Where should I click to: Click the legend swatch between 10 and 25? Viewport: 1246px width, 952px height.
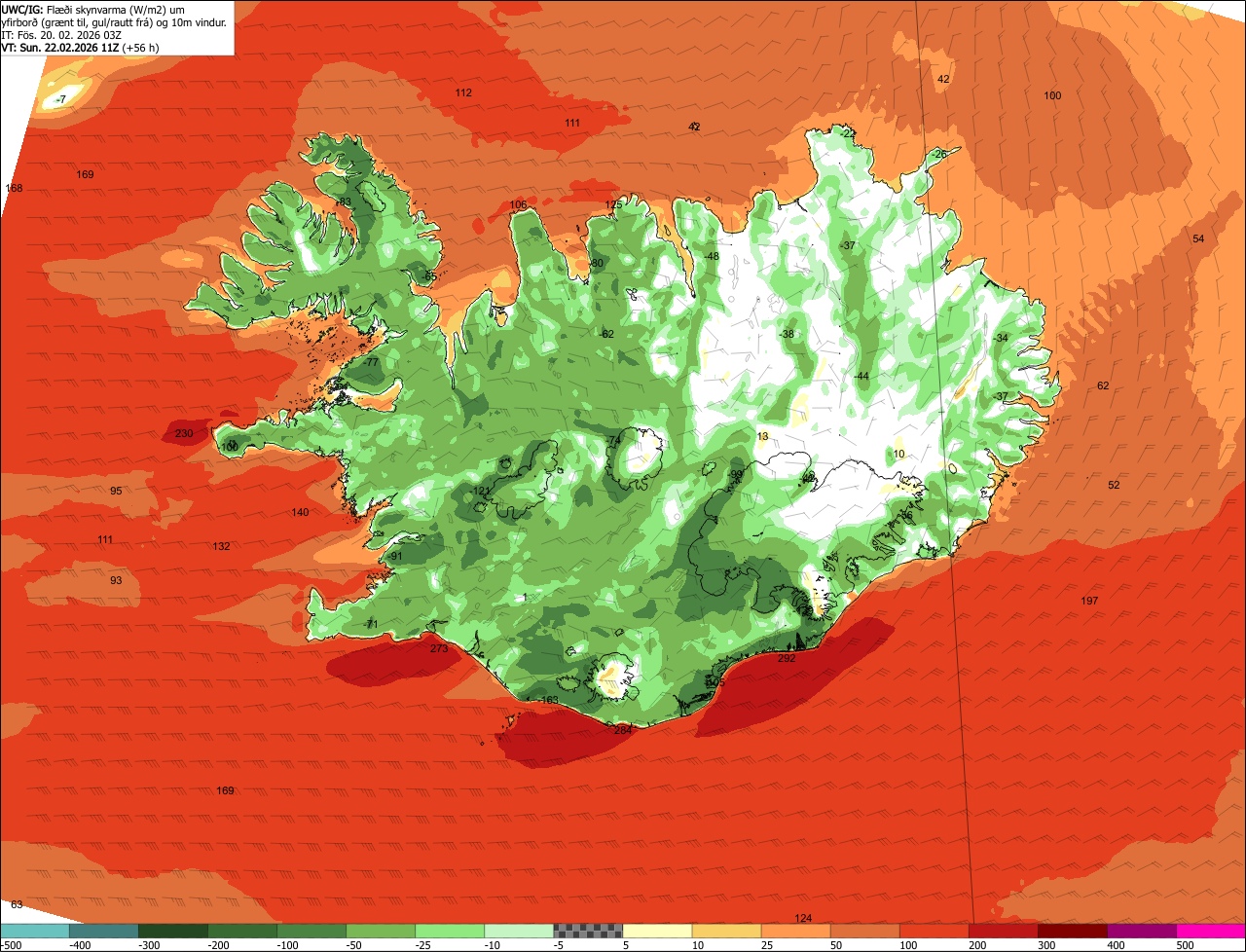coord(725,931)
